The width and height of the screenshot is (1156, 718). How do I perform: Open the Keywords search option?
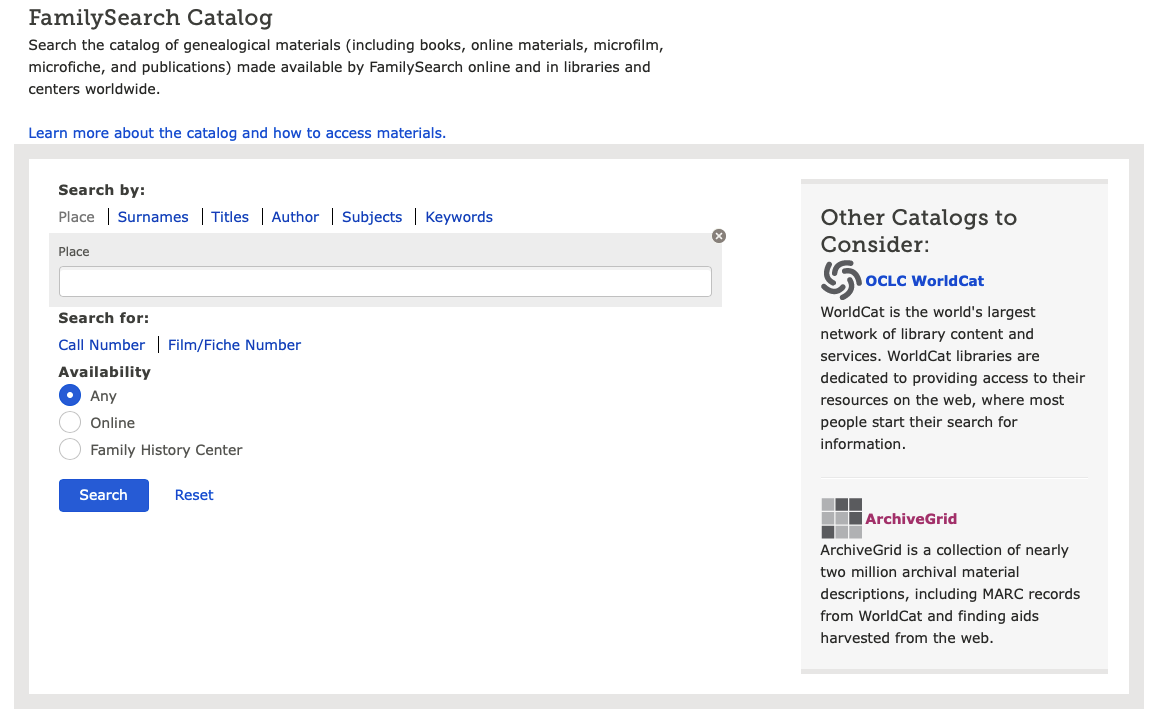(x=458, y=216)
